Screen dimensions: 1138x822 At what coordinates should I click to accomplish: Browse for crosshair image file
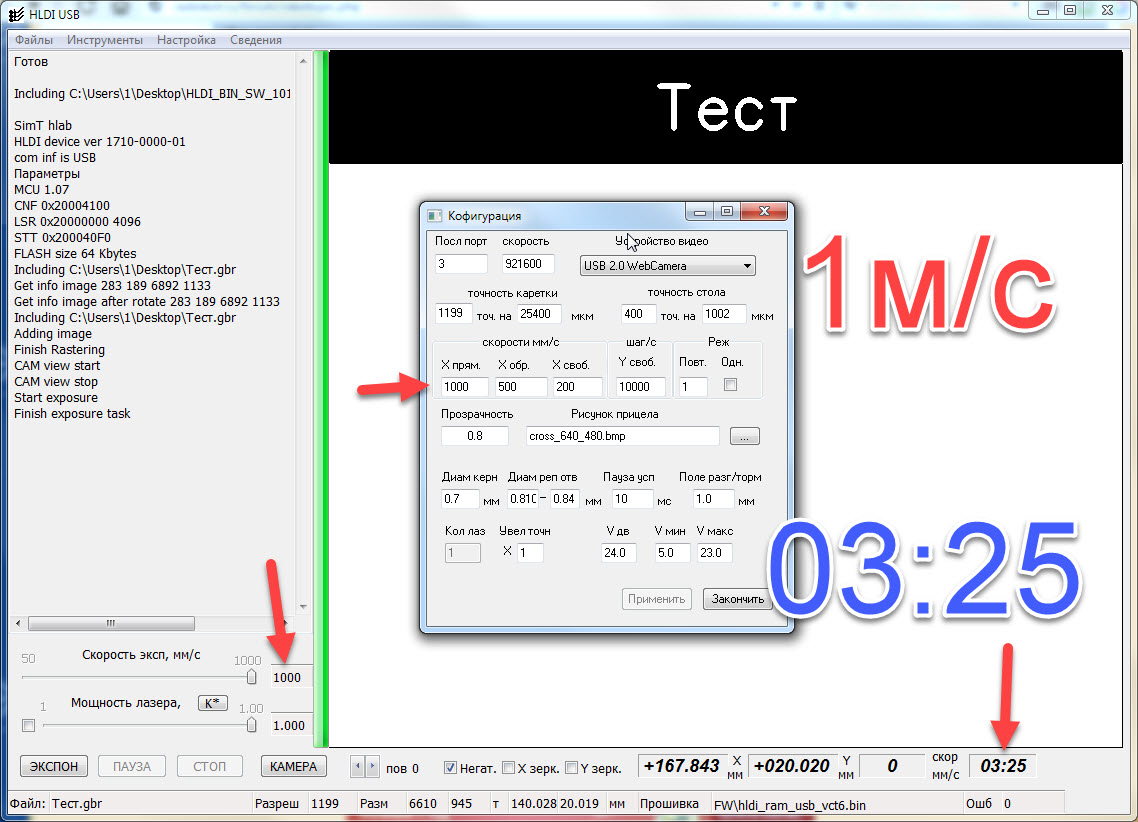(x=745, y=436)
